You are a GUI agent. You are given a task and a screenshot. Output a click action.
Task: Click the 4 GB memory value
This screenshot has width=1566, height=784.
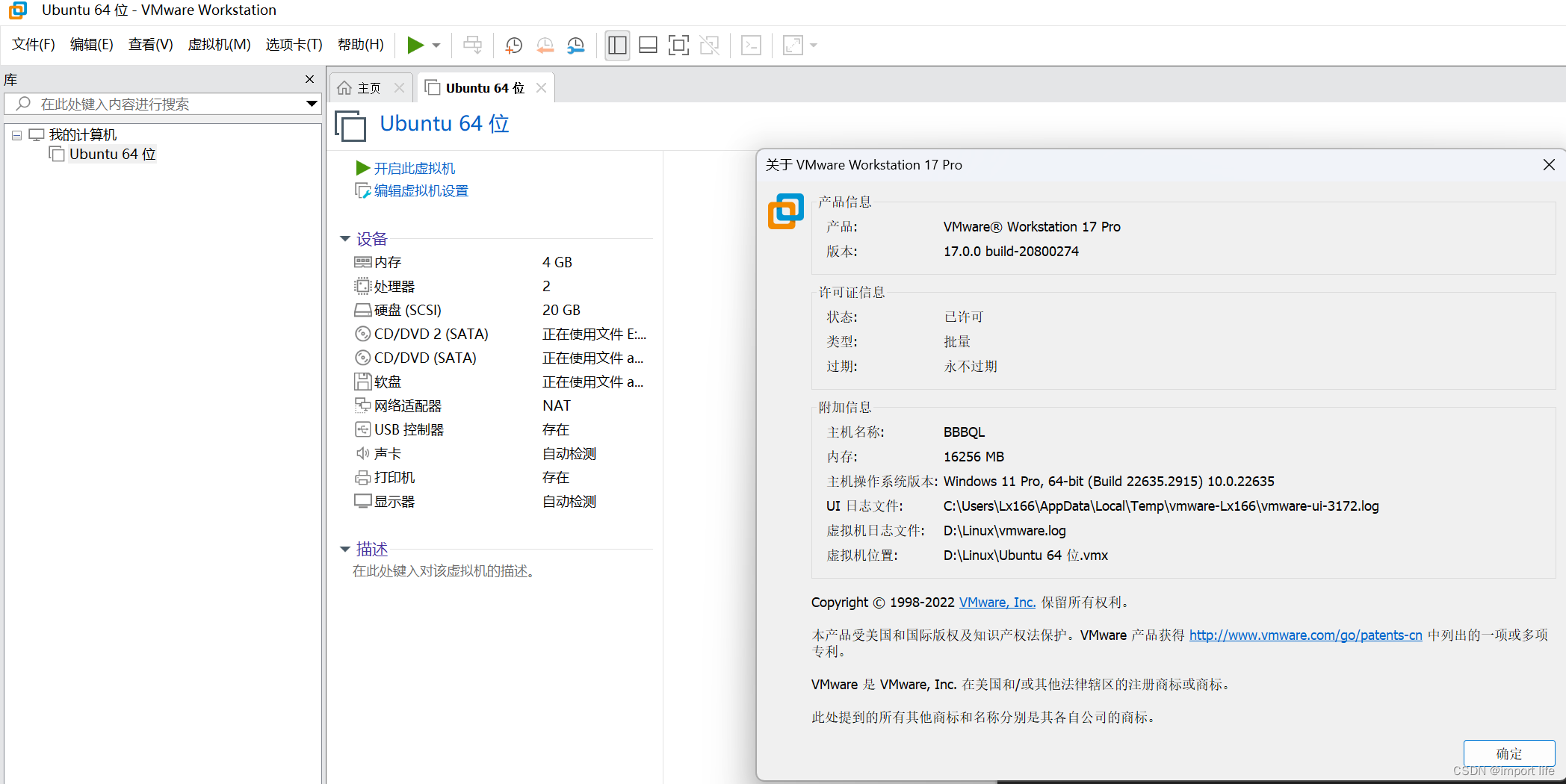point(557,262)
